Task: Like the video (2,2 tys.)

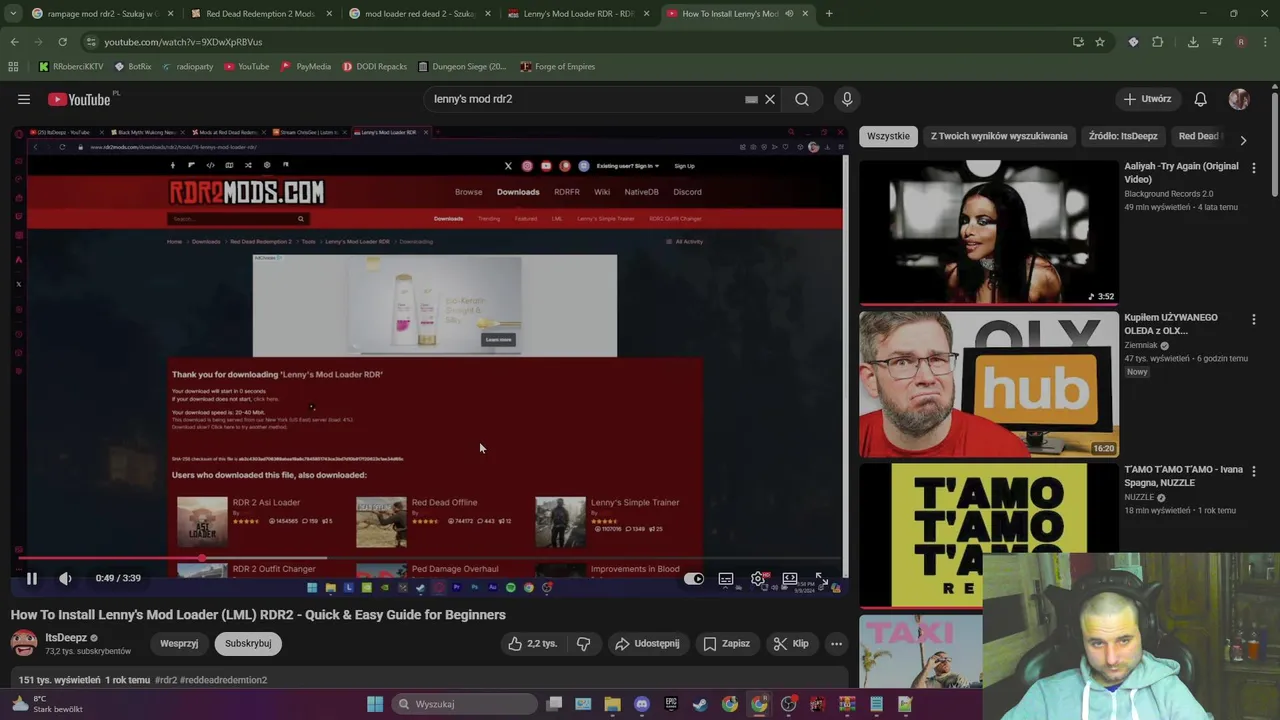Action: [532, 644]
